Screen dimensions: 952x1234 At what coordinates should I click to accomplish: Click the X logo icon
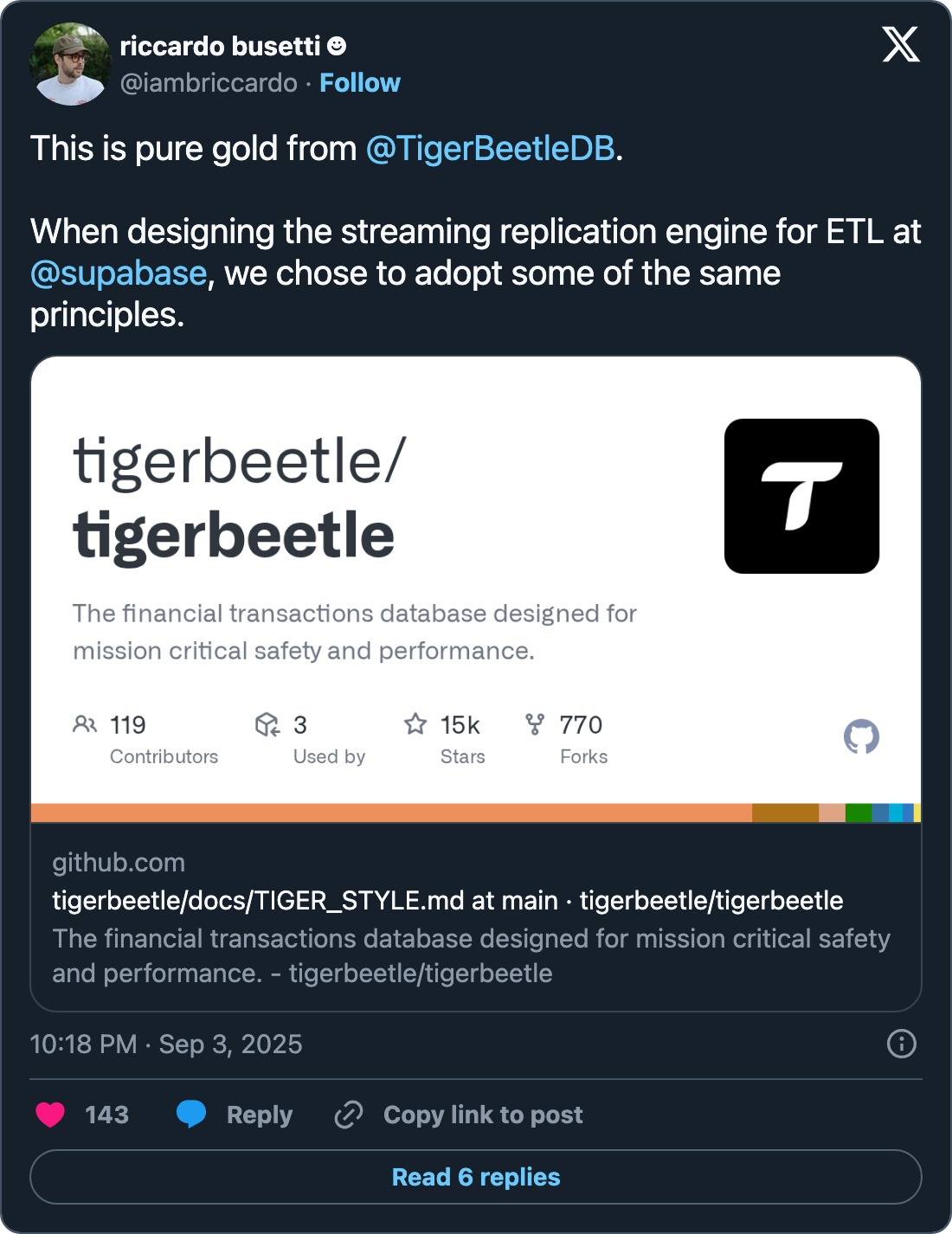point(901,44)
